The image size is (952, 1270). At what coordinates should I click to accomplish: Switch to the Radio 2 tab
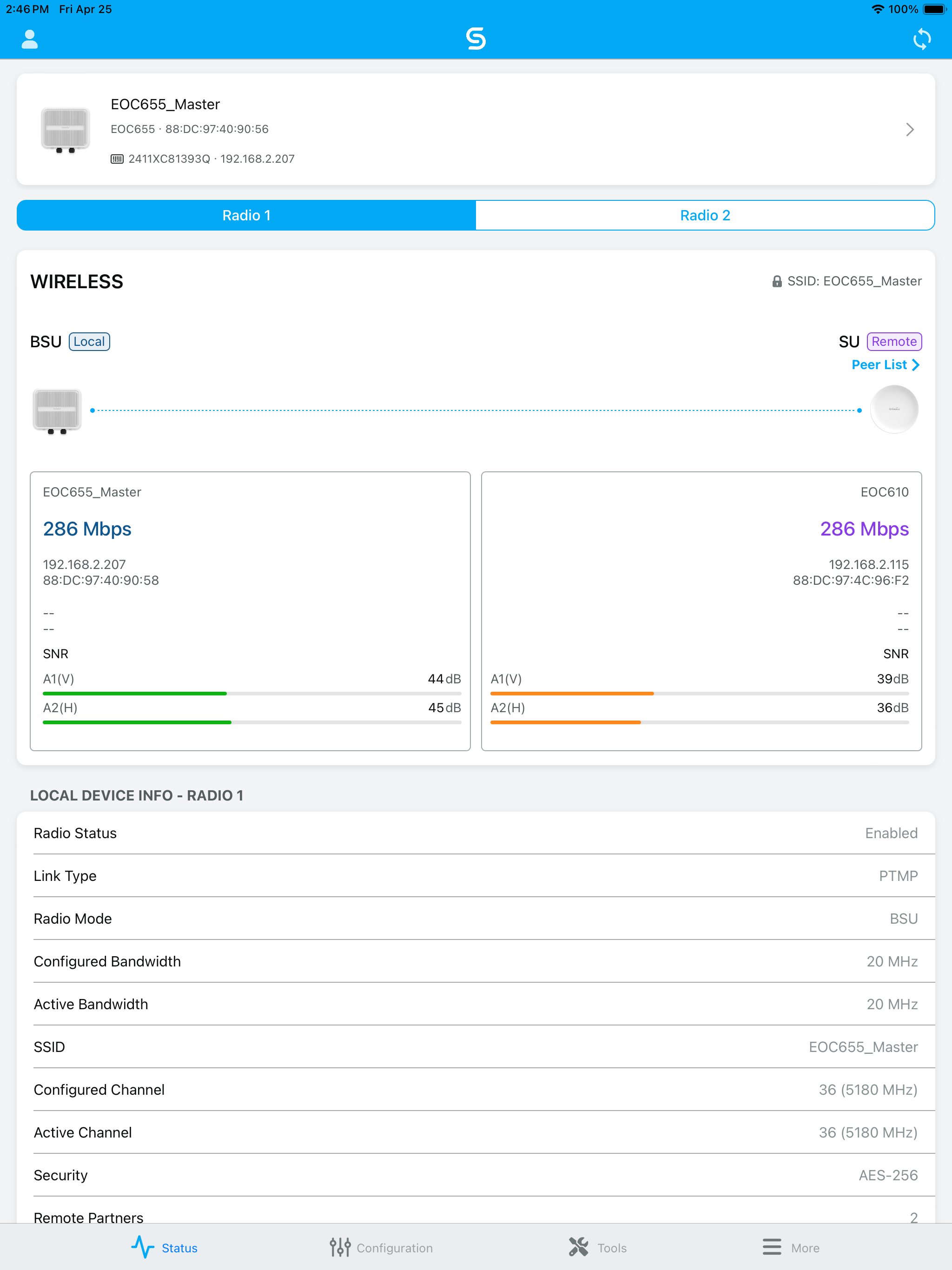[x=705, y=215]
